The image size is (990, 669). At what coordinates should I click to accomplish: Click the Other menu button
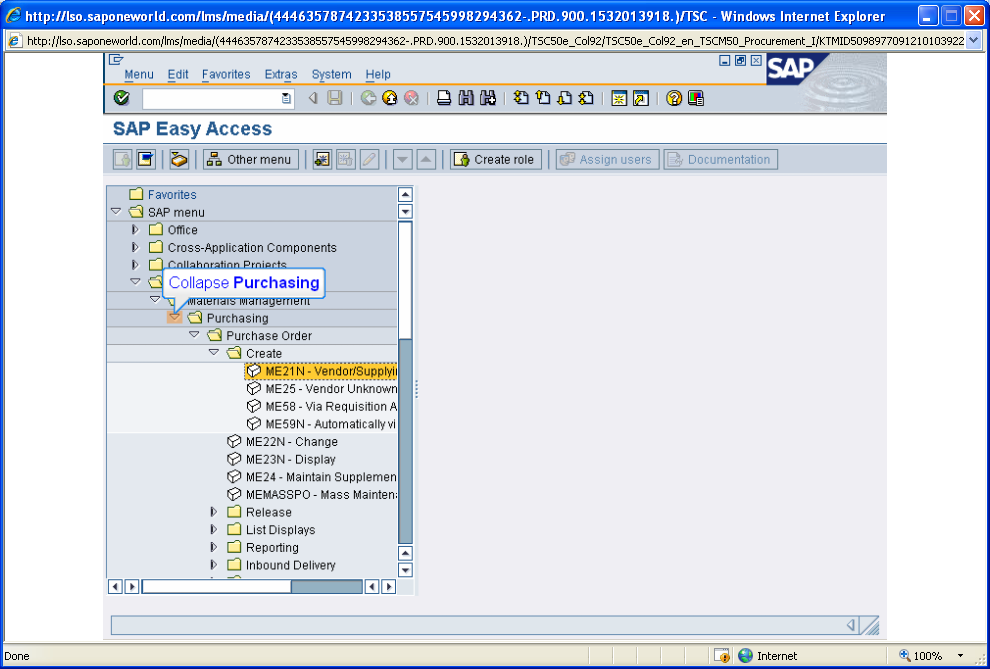tap(251, 160)
